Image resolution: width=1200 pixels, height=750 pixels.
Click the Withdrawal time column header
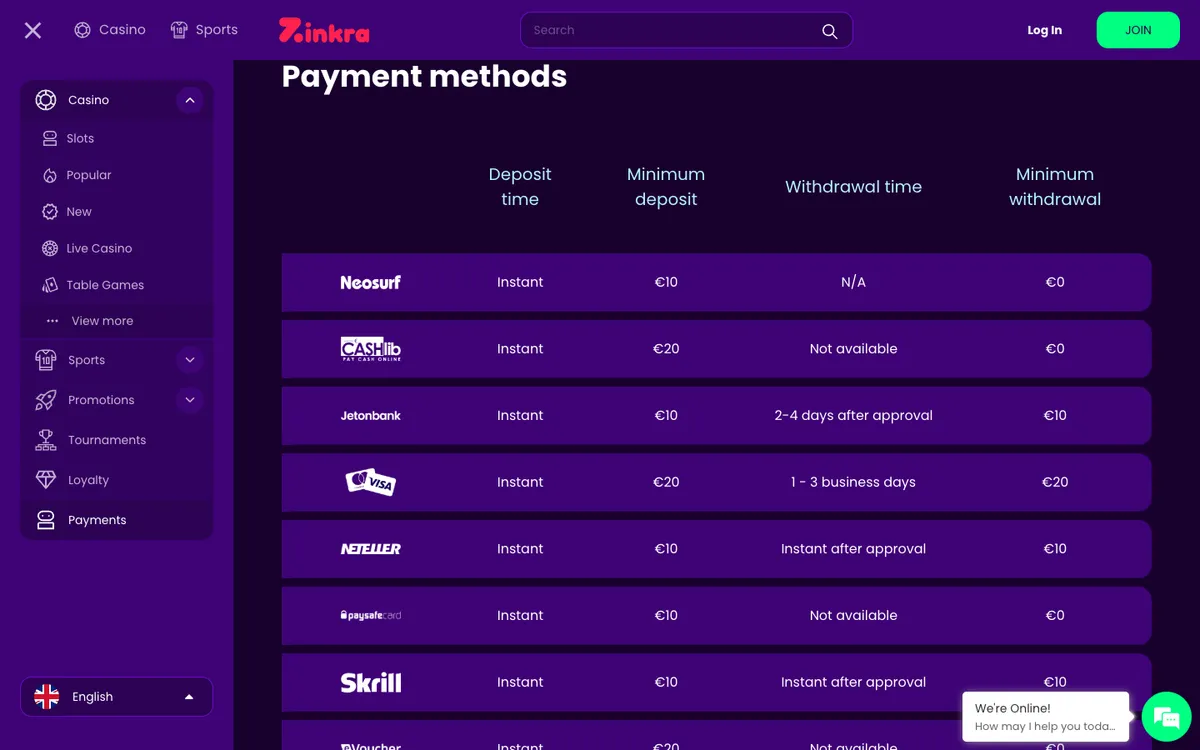click(x=854, y=187)
